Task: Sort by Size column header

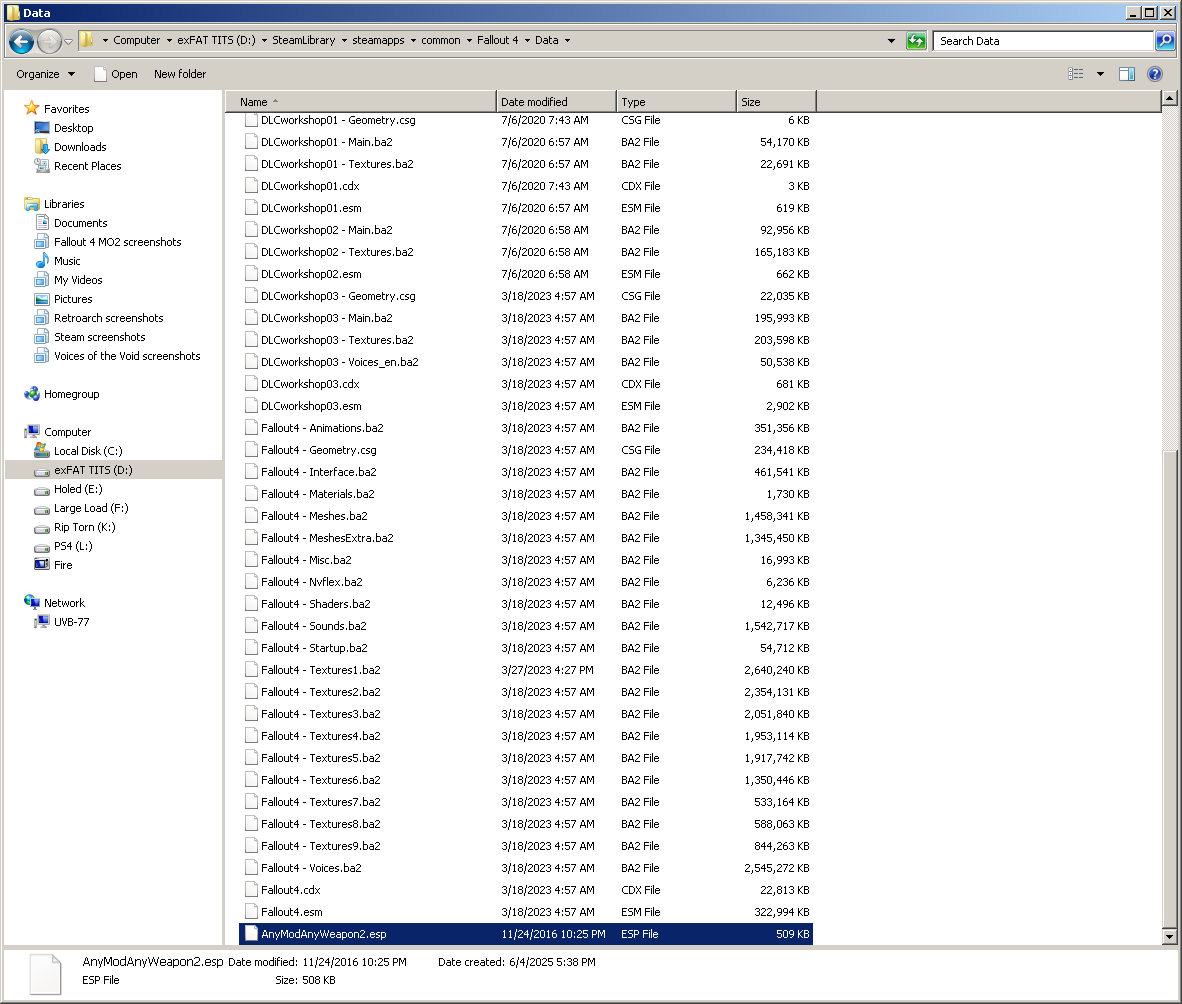Action: click(776, 102)
